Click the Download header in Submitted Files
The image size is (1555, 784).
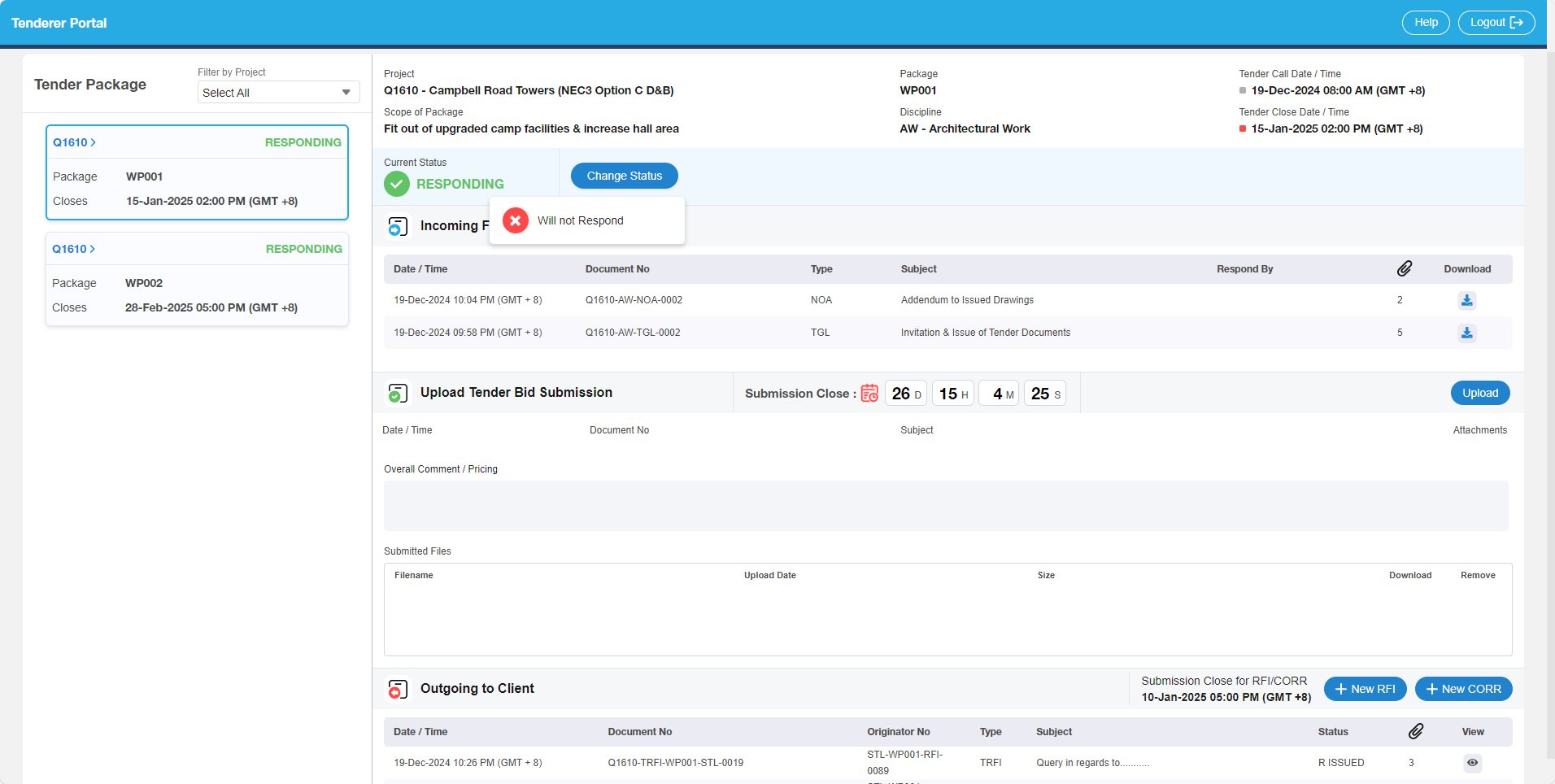click(1410, 575)
